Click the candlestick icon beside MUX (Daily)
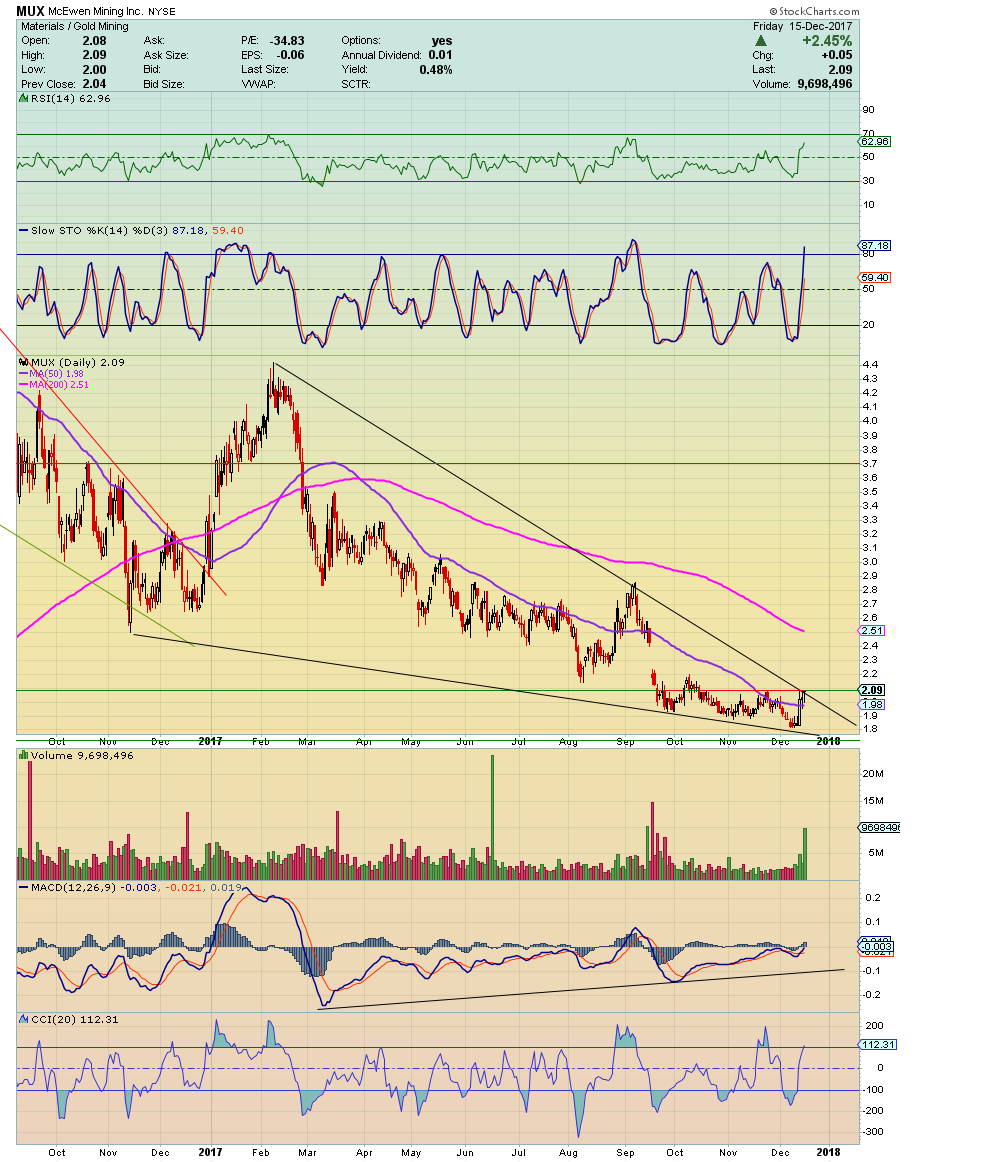Viewport: 1000px width, 1162px height. click(24, 362)
